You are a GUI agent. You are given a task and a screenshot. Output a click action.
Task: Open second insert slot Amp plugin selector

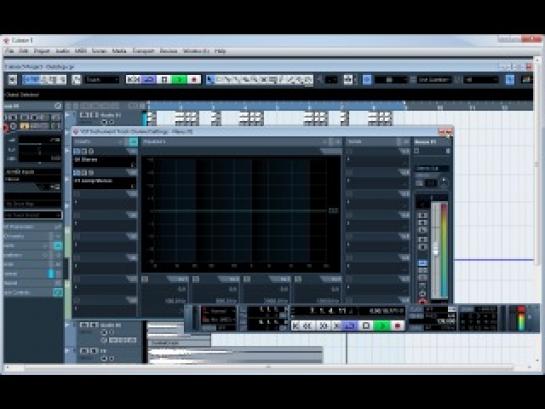click(x=104, y=183)
